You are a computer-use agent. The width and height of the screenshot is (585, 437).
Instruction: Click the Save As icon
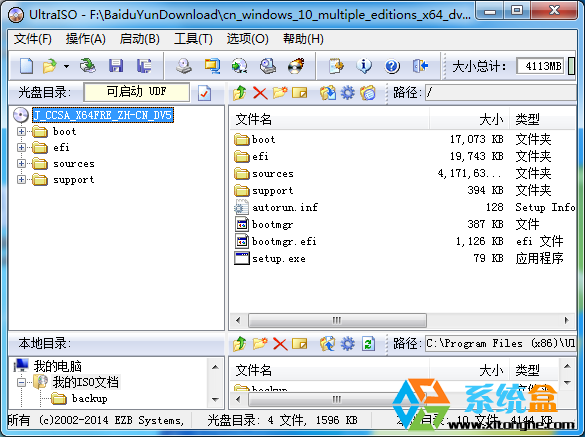pyautogui.click(x=144, y=66)
